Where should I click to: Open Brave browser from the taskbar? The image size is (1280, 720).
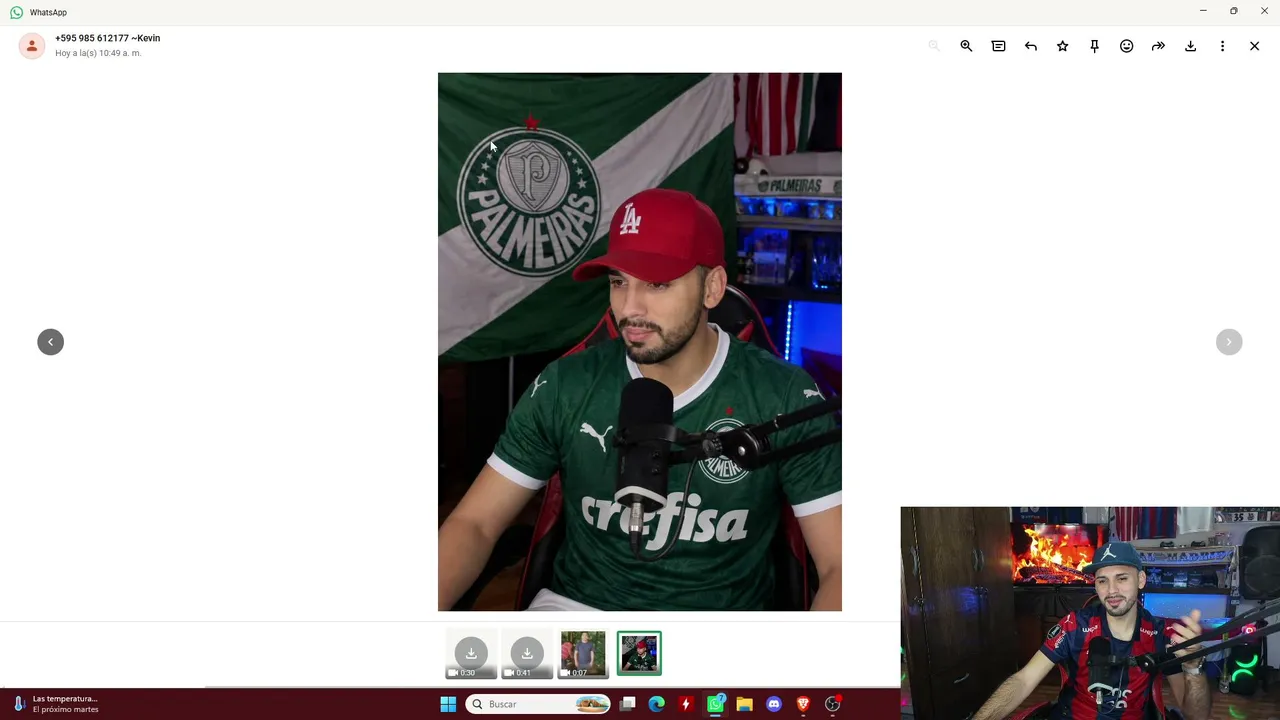click(x=802, y=704)
